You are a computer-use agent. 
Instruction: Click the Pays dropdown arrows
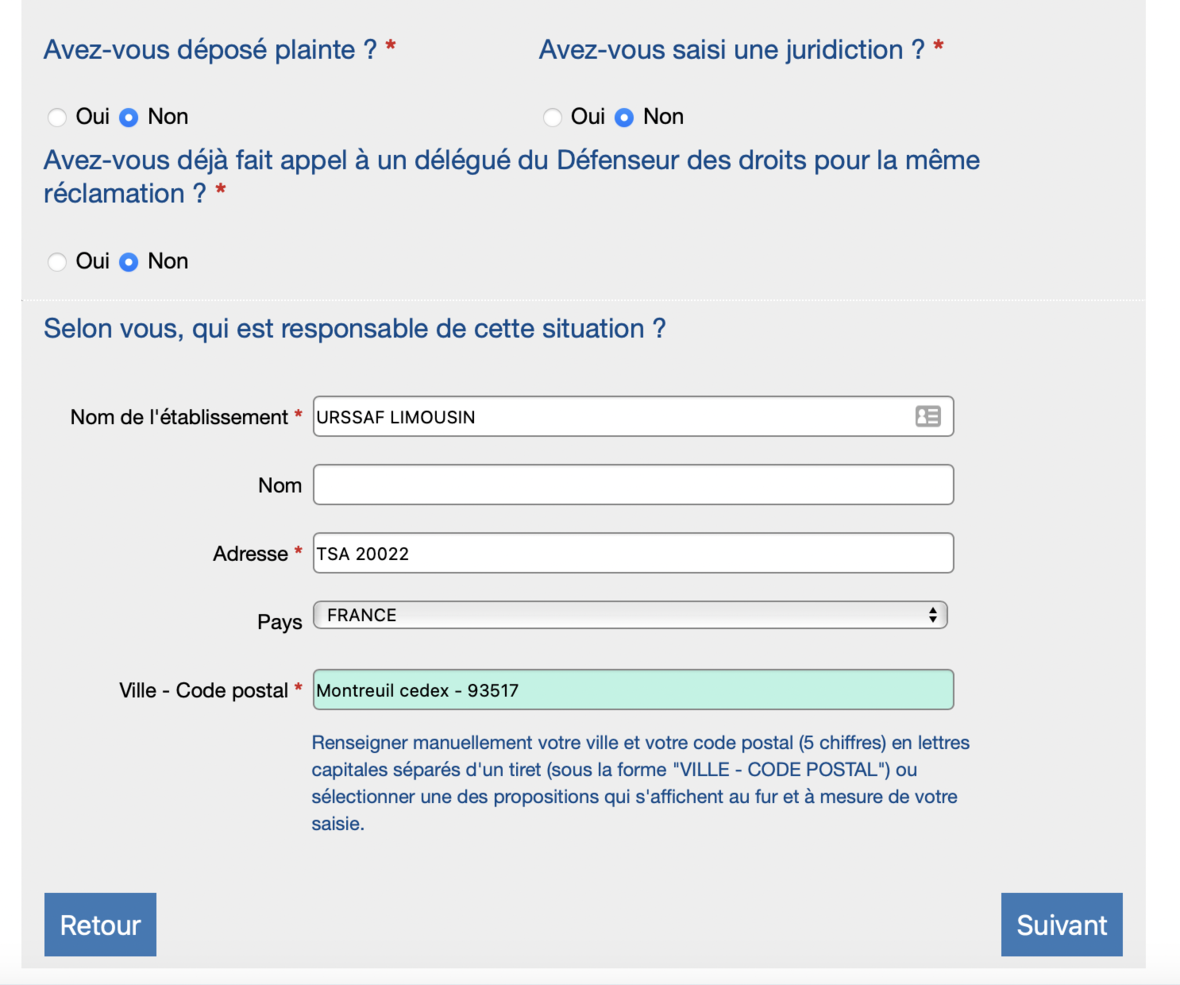932,615
